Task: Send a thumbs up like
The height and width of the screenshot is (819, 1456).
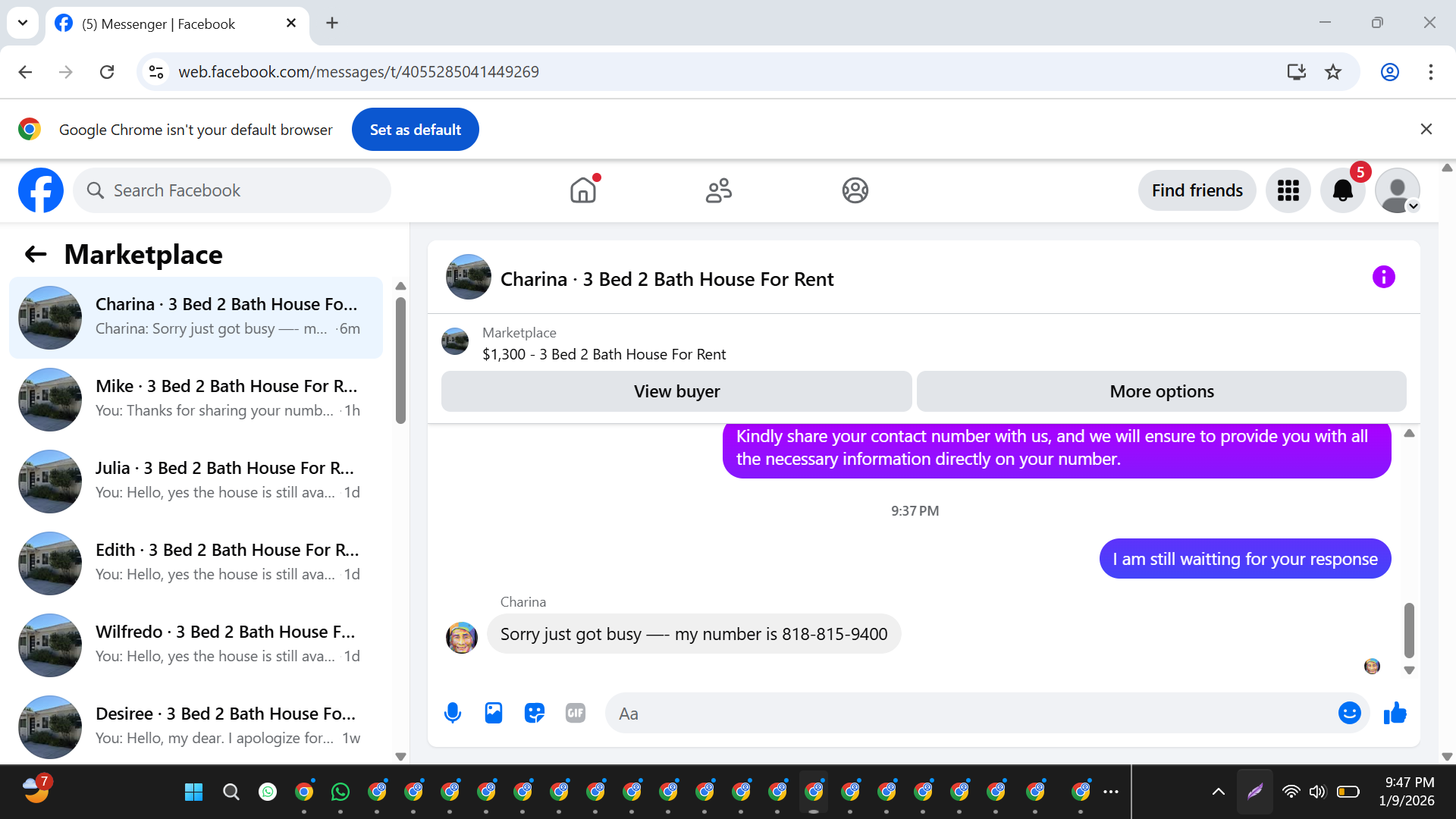Action: pyautogui.click(x=1395, y=713)
